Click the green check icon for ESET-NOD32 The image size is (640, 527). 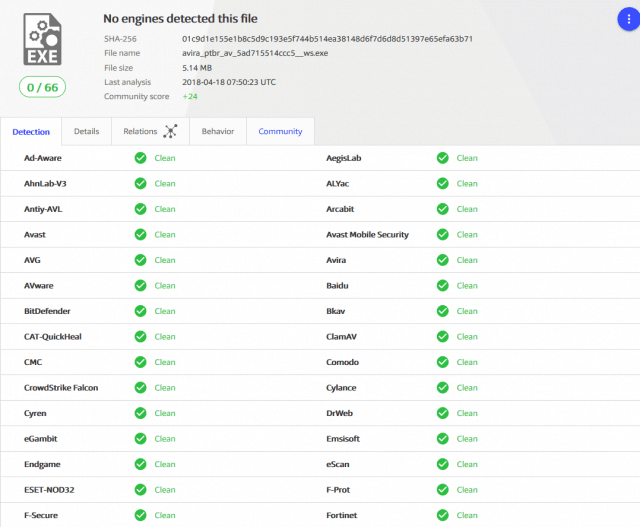(x=140, y=490)
